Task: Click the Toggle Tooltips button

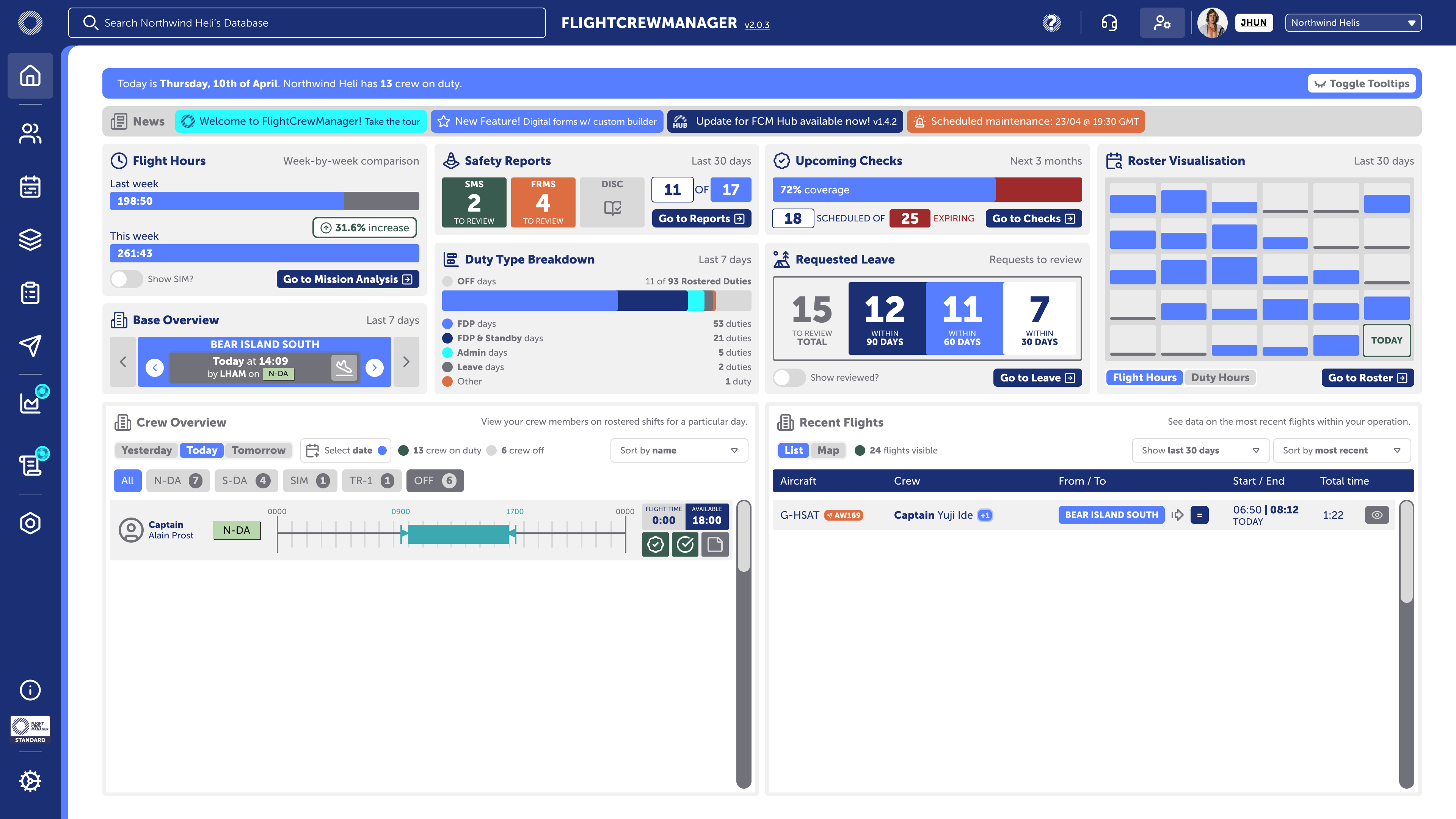Action: point(1362,84)
